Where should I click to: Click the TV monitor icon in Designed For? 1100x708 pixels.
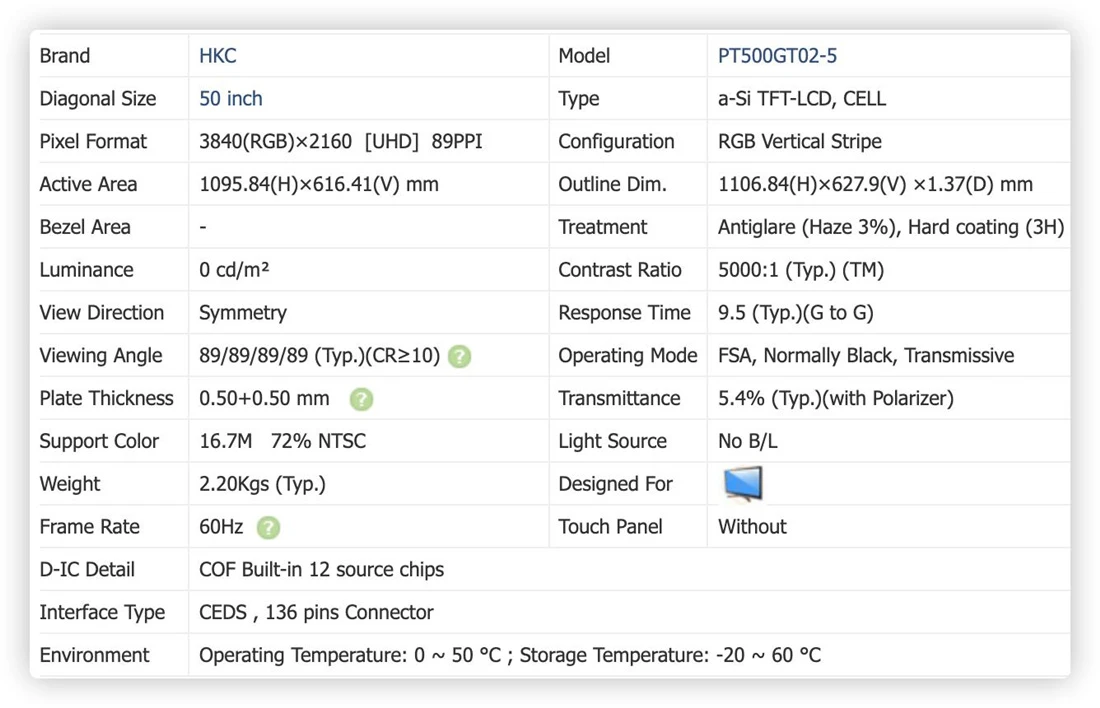pos(742,483)
